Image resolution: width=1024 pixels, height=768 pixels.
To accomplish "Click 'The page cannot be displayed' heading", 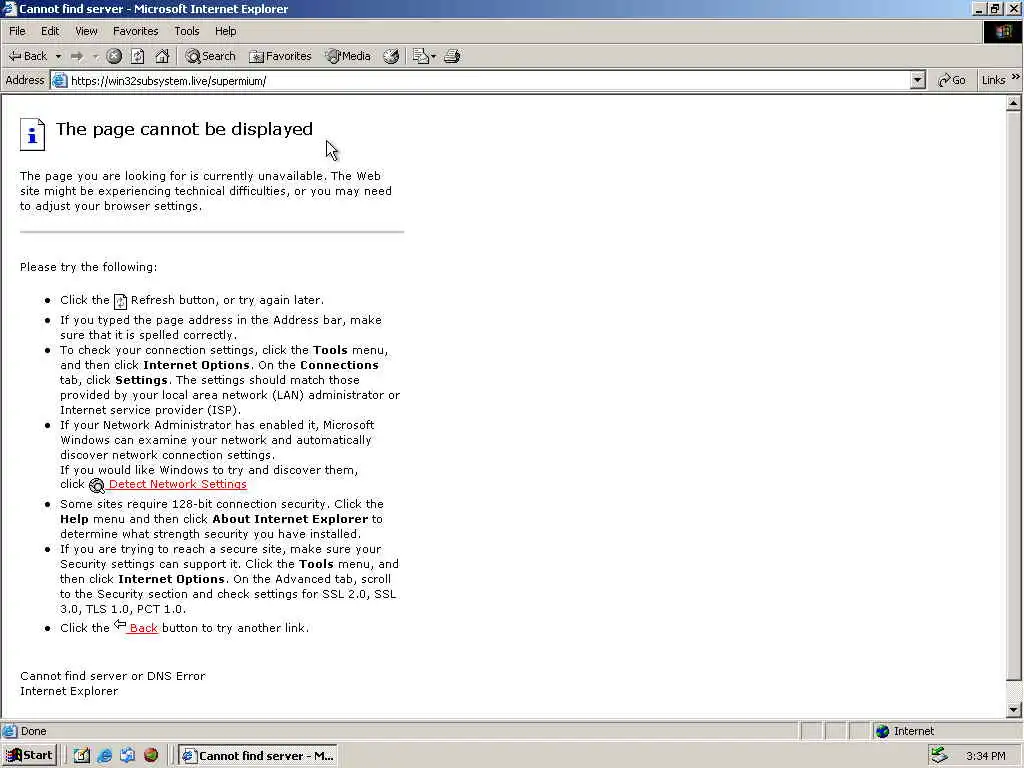I will (x=184, y=129).
